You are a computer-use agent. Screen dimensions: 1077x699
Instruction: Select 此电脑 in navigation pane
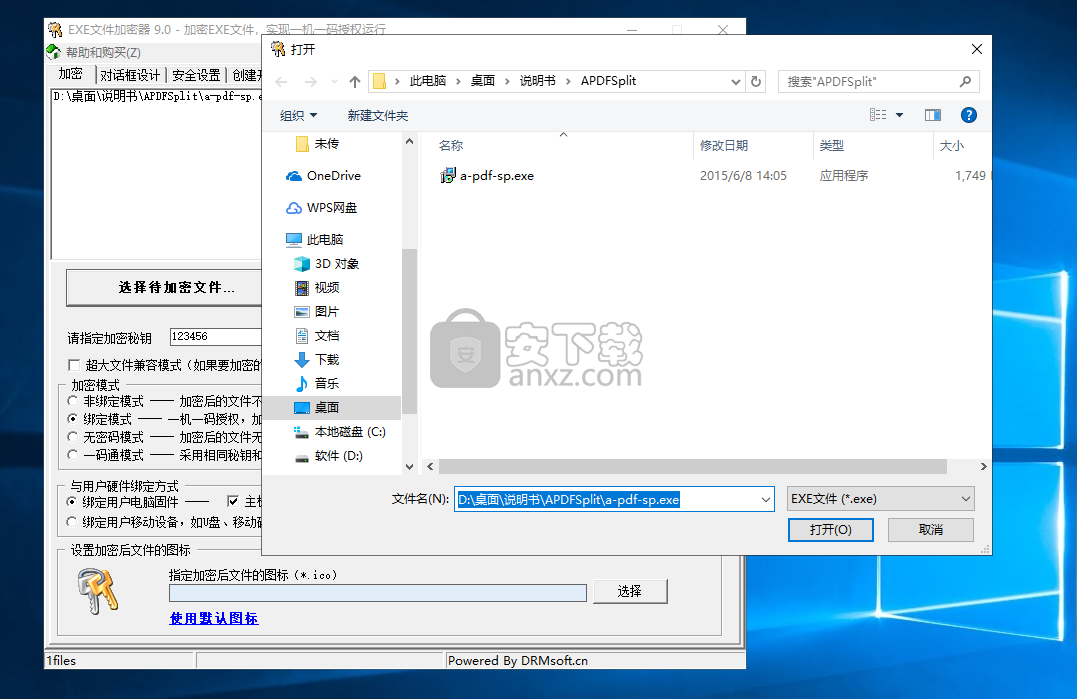pos(315,240)
